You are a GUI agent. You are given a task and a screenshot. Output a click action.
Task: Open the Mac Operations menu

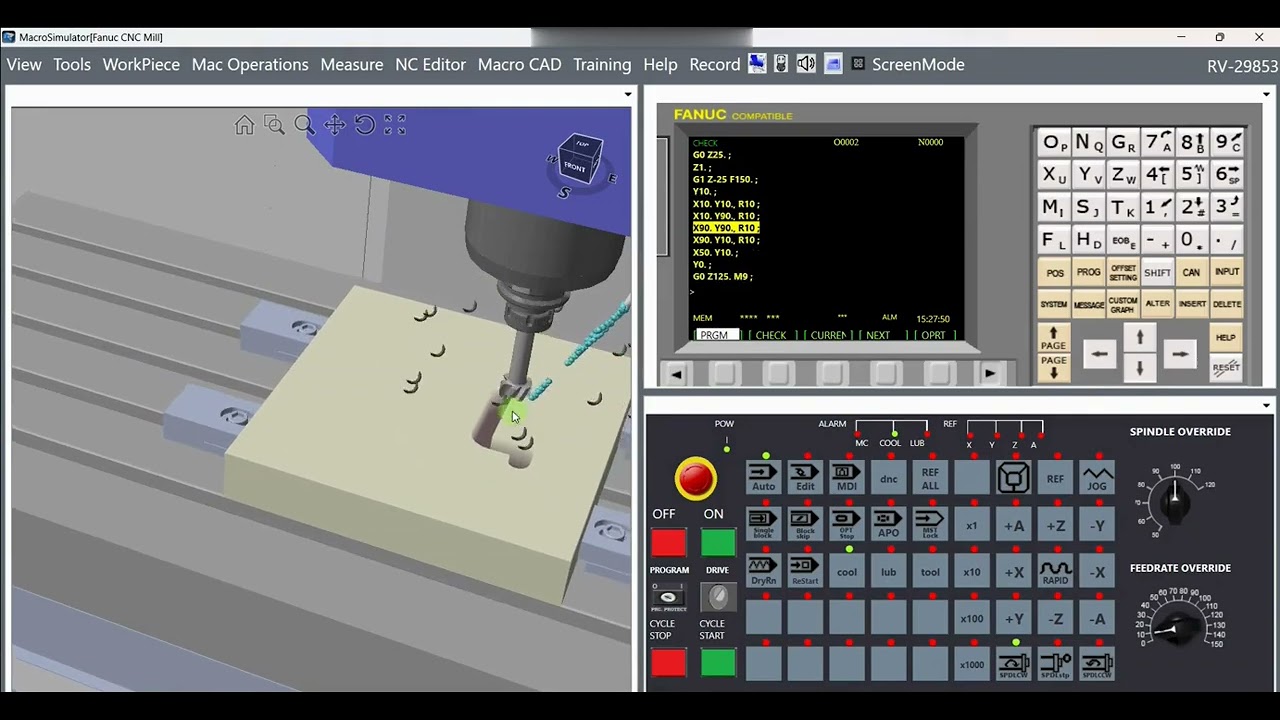[250, 64]
